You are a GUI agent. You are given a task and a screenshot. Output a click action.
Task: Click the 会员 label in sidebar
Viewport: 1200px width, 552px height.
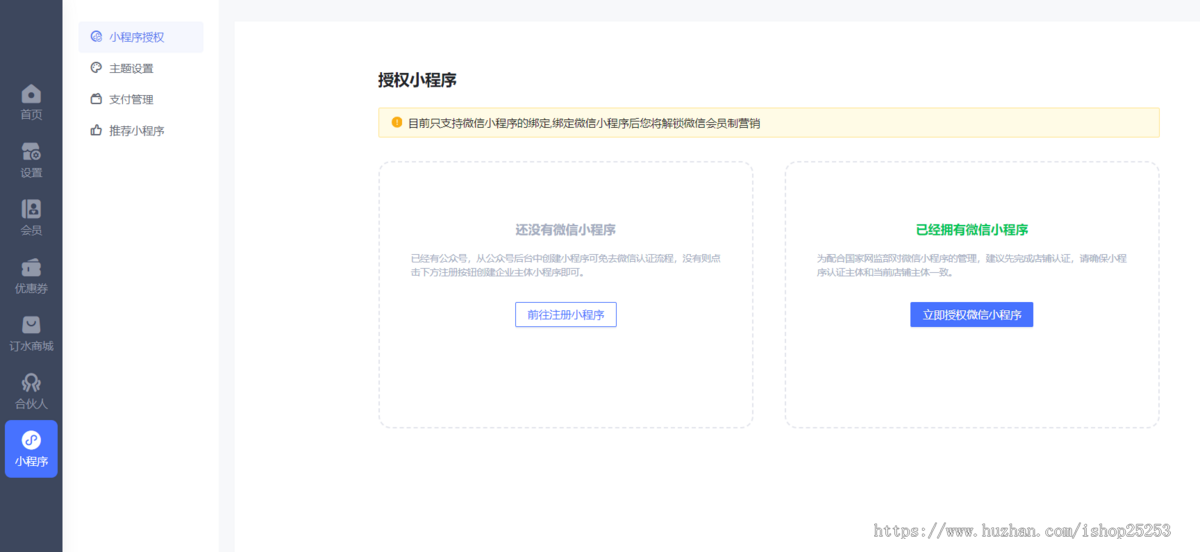pyautogui.click(x=31, y=230)
